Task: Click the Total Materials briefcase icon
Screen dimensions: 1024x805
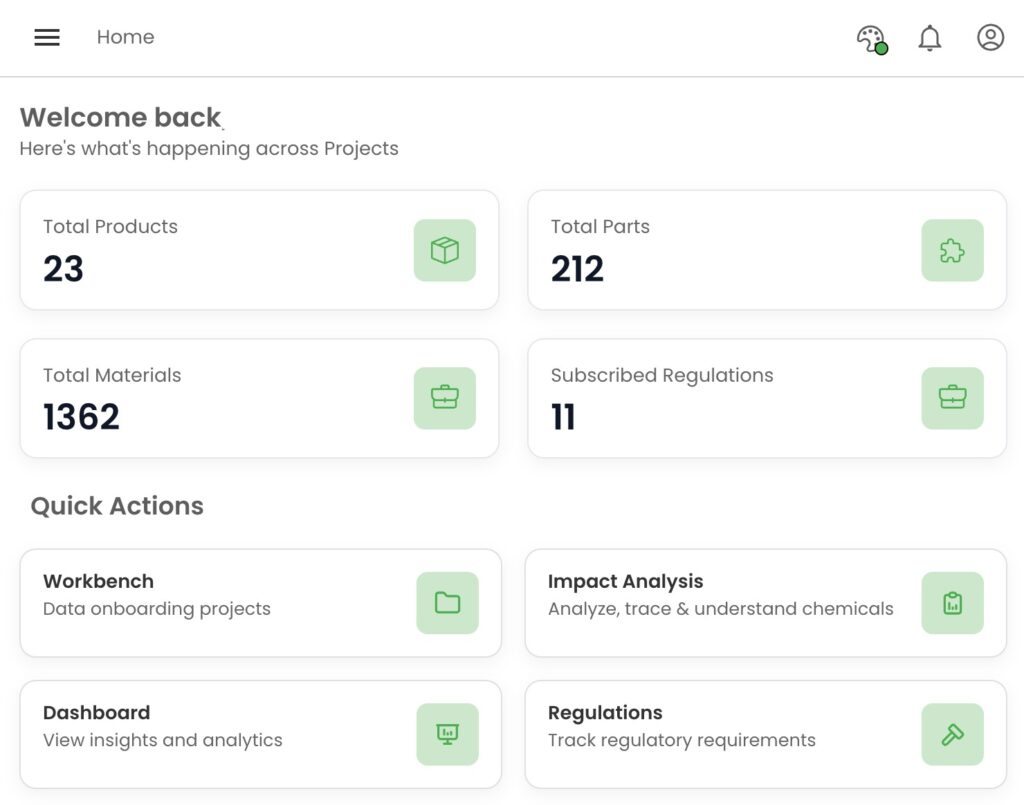Action: pyautogui.click(x=445, y=398)
